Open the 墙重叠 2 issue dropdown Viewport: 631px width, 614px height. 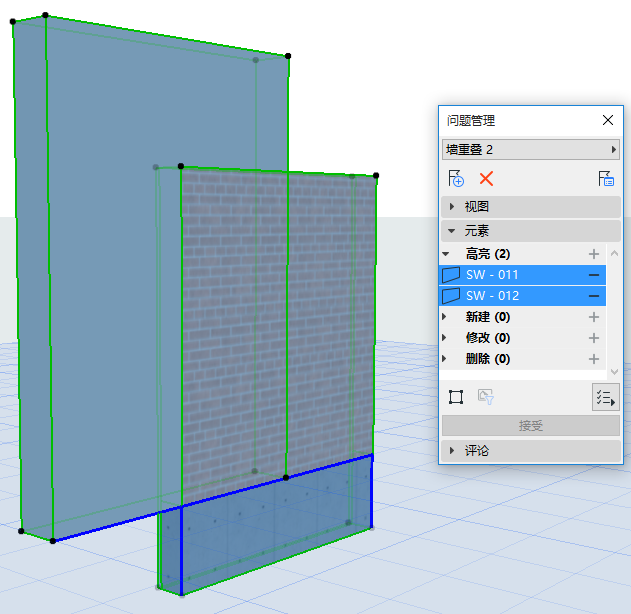pyautogui.click(x=531, y=150)
